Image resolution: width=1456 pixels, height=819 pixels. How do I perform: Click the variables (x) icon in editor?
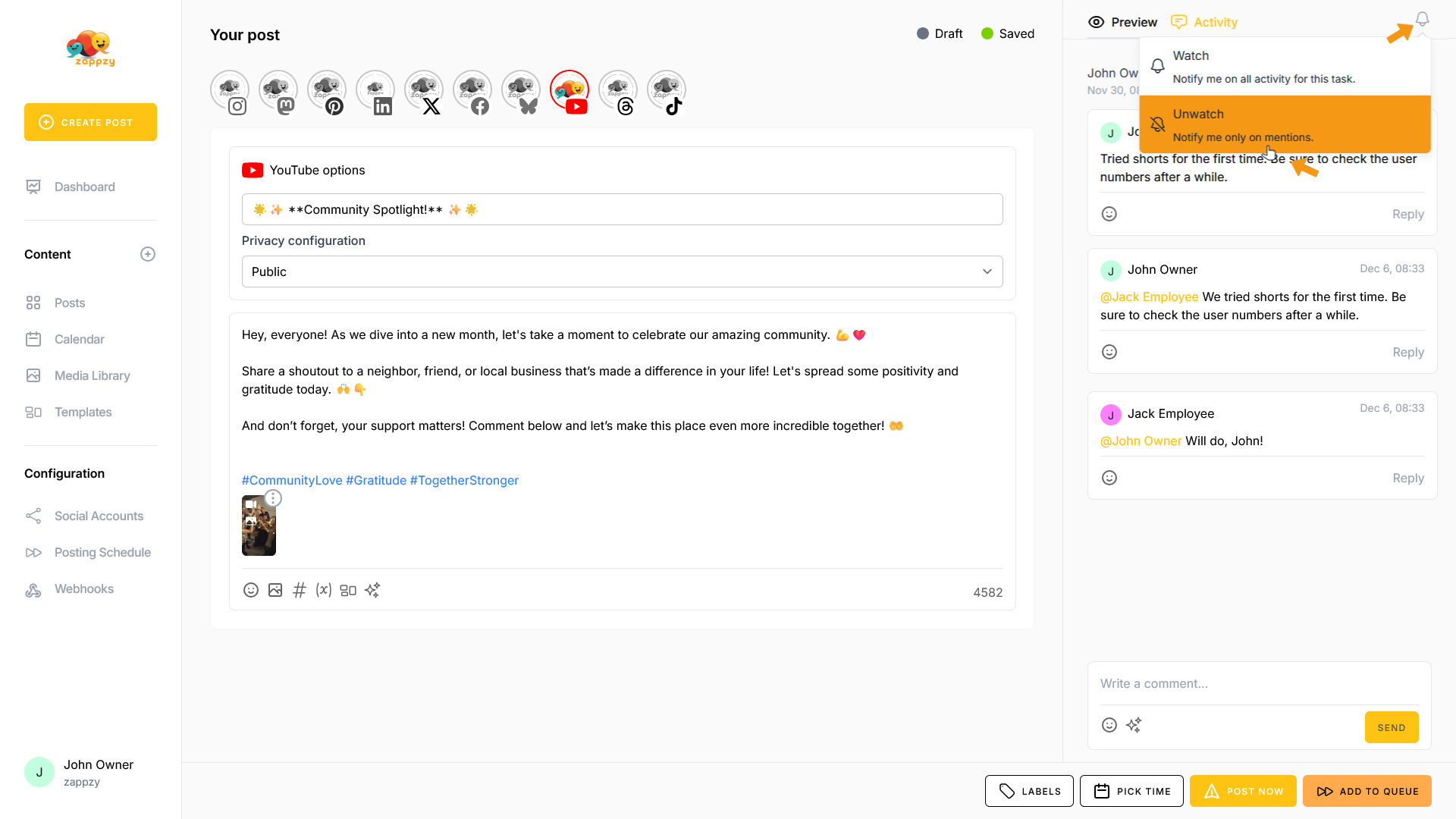pos(324,590)
